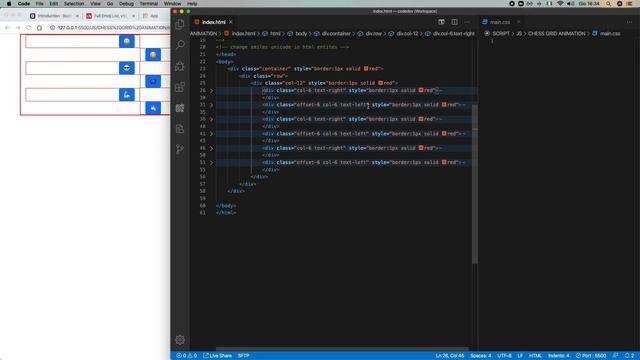Expand folded code at line 36
This screenshot has height=360, width=640.
[x=211, y=119]
